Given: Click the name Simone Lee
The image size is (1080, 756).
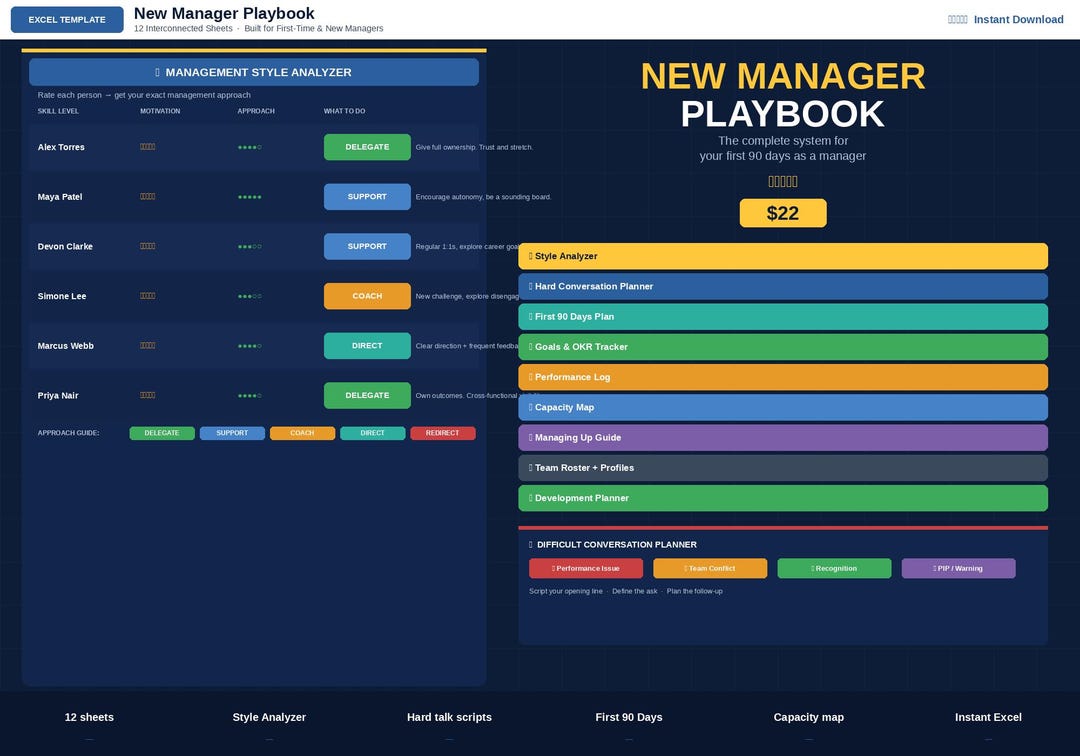Looking at the screenshot, I should (x=62, y=296).
